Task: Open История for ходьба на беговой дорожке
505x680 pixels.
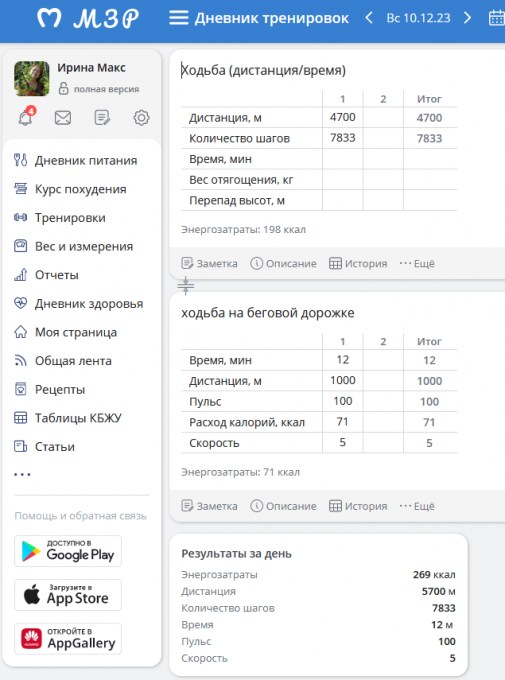Action: 358,506
